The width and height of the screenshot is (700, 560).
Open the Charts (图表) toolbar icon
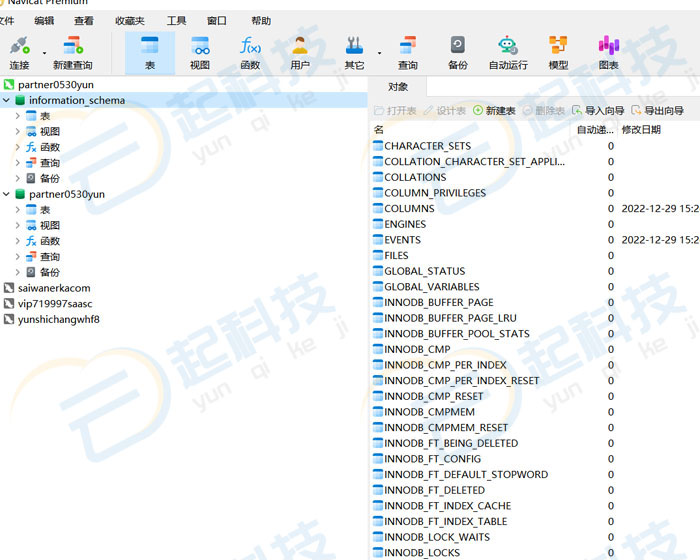(608, 46)
